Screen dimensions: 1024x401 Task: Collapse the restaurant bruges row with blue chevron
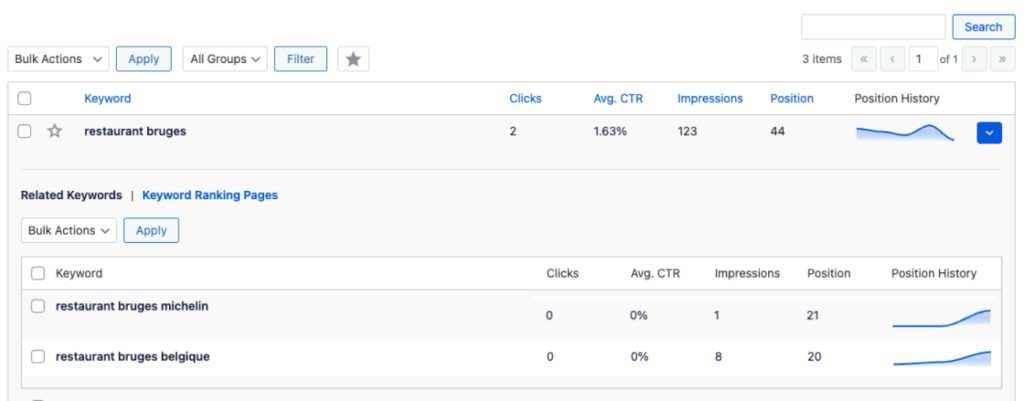[x=989, y=133]
